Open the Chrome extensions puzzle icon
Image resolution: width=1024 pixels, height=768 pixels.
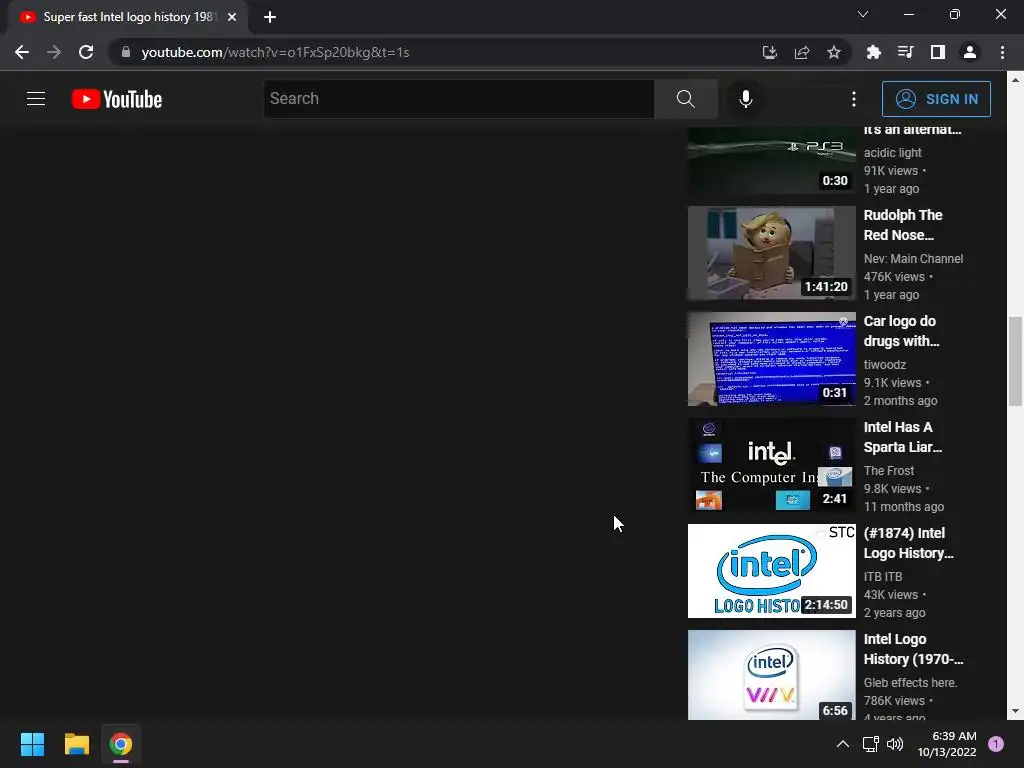tap(873, 52)
